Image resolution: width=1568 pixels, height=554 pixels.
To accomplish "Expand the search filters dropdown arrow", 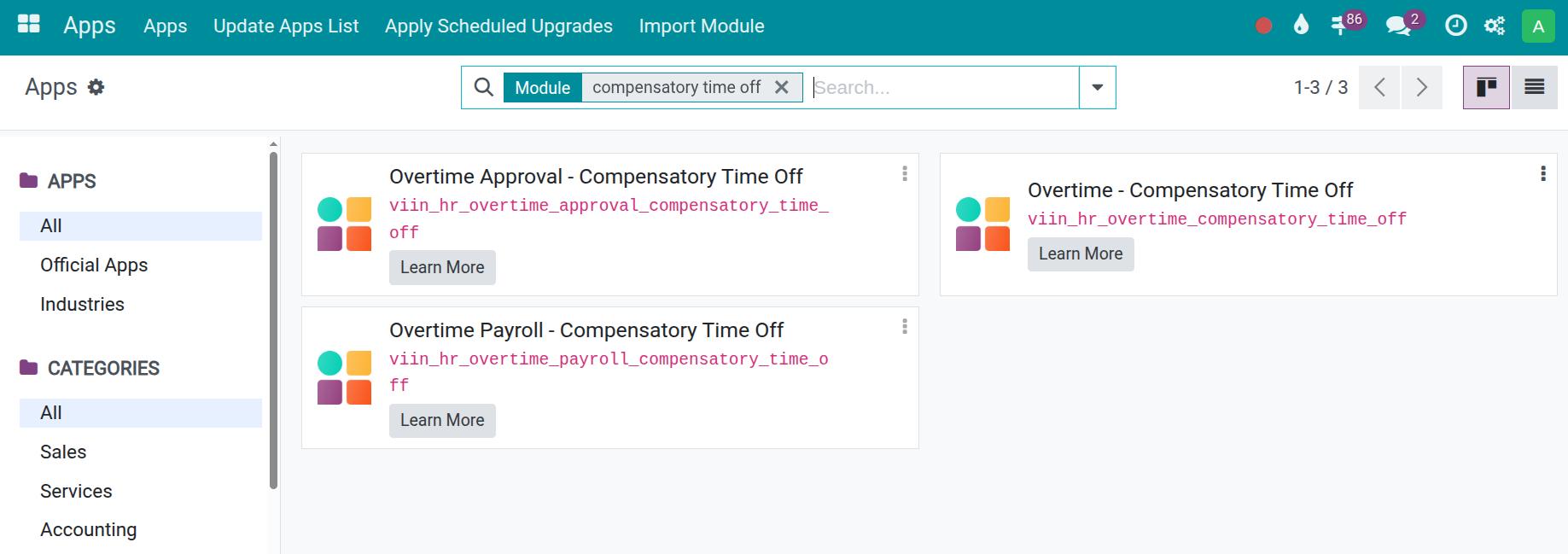I will [x=1096, y=86].
